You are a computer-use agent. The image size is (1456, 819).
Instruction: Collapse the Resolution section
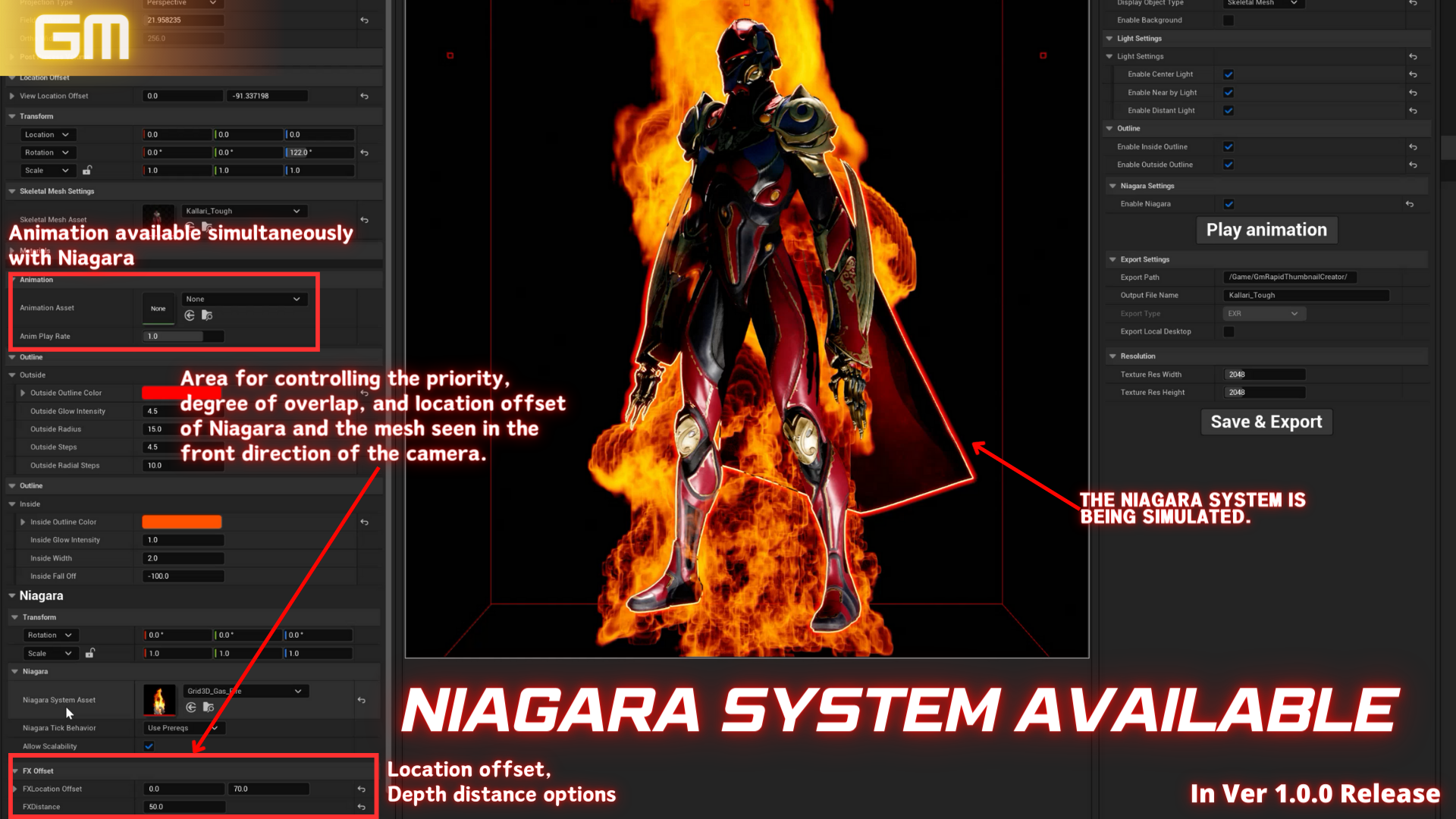1112,356
